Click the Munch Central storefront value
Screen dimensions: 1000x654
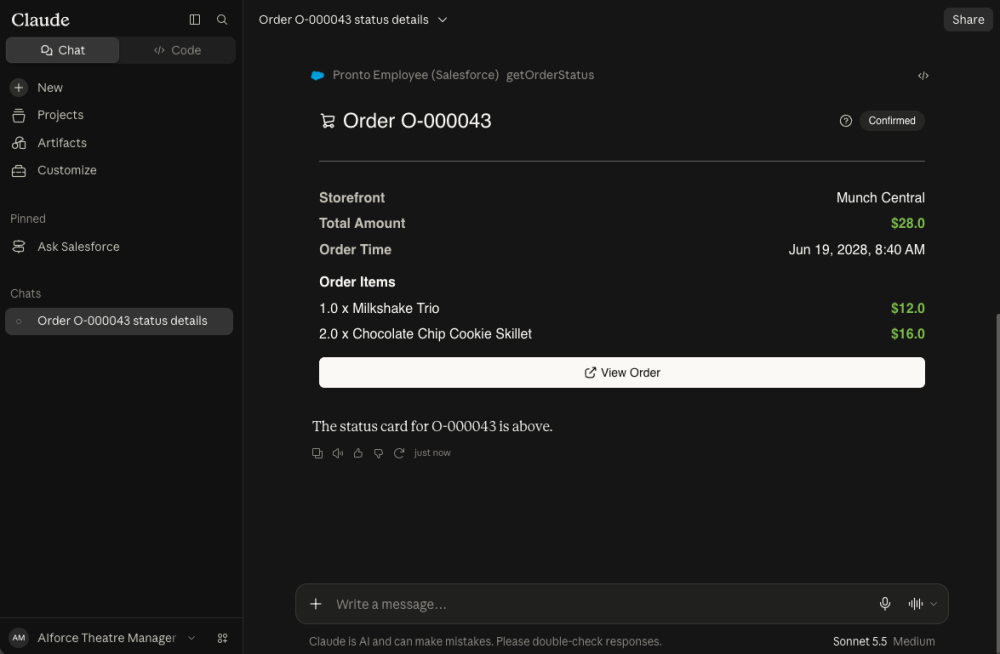pyautogui.click(x=880, y=198)
